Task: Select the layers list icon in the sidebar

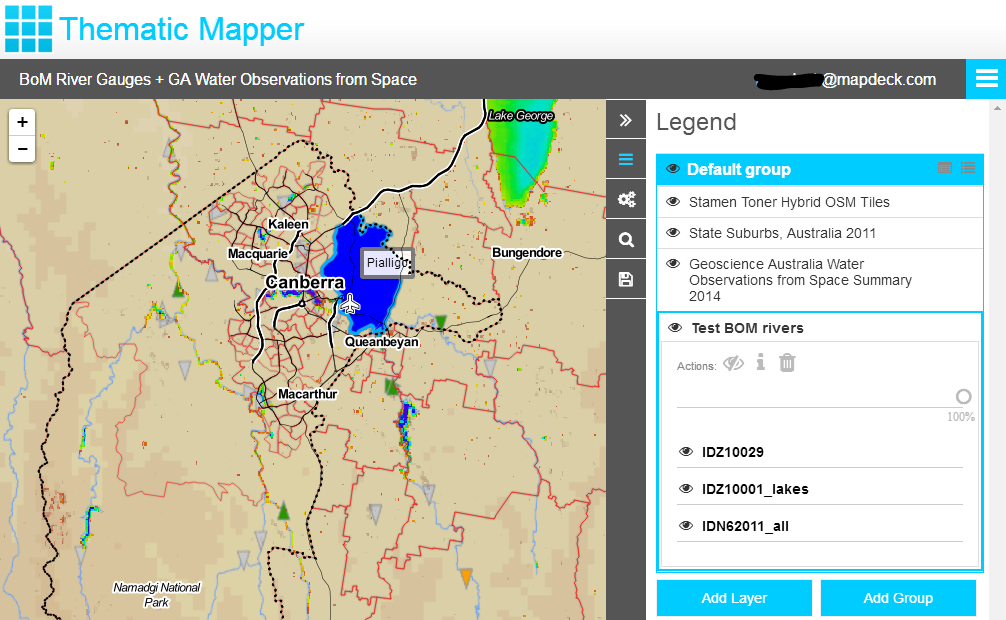Action: pyautogui.click(x=626, y=158)
